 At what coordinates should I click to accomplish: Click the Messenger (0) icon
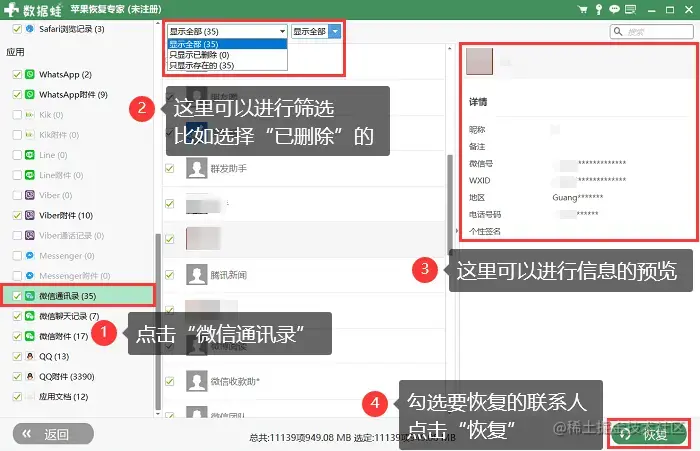[30, 255]
